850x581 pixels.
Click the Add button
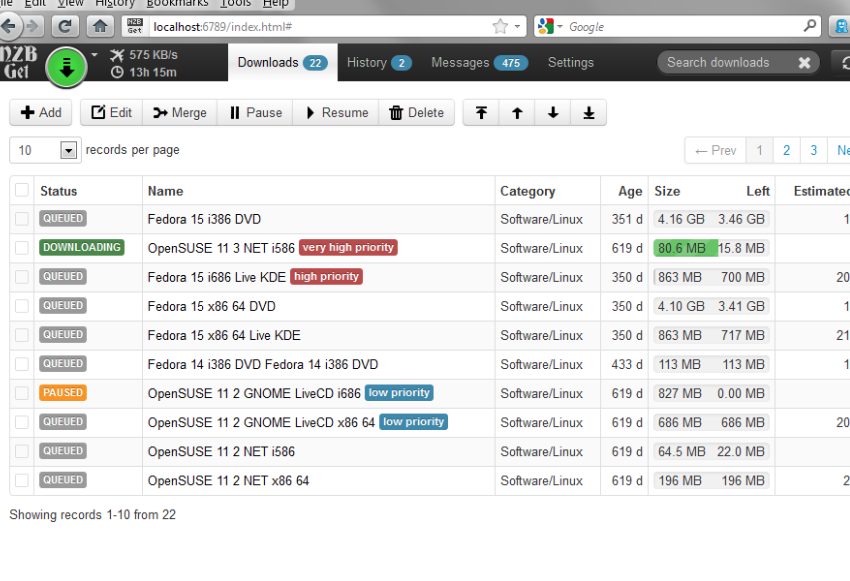(x=41, y=113)
